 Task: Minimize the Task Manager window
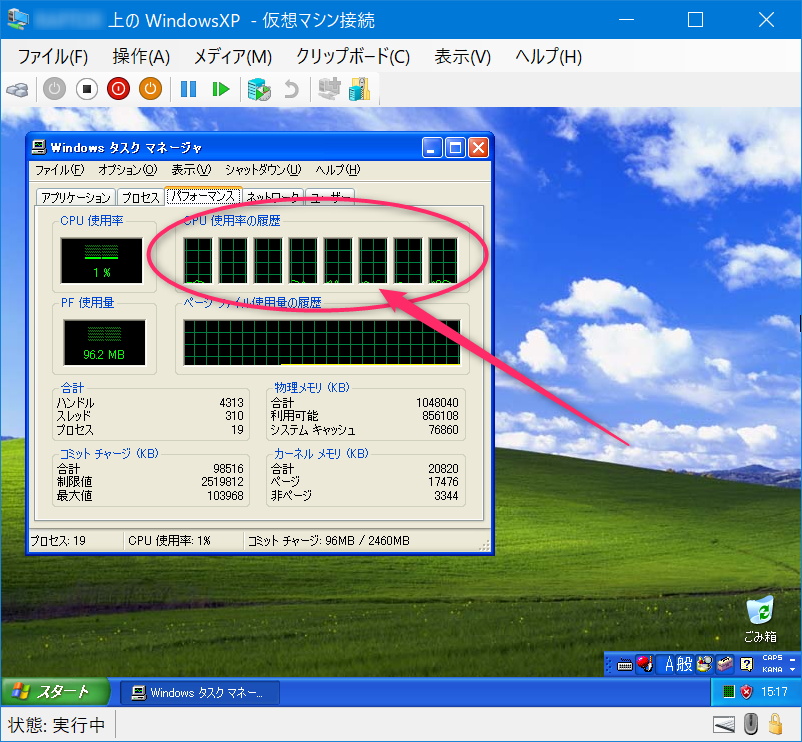click(432, 148)
